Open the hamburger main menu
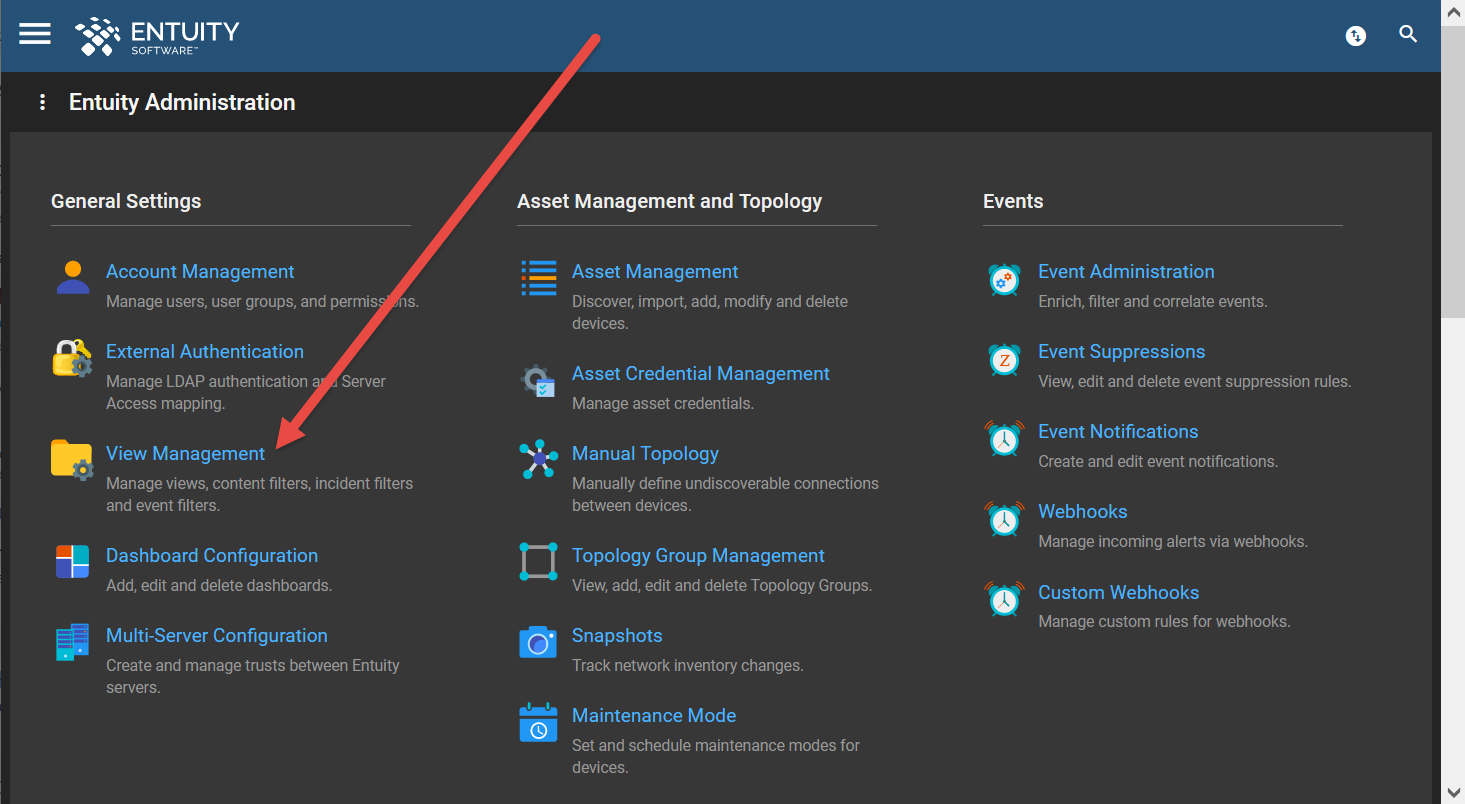The width and height of the screenshot is (1465, 804). [x=35, y=34]
